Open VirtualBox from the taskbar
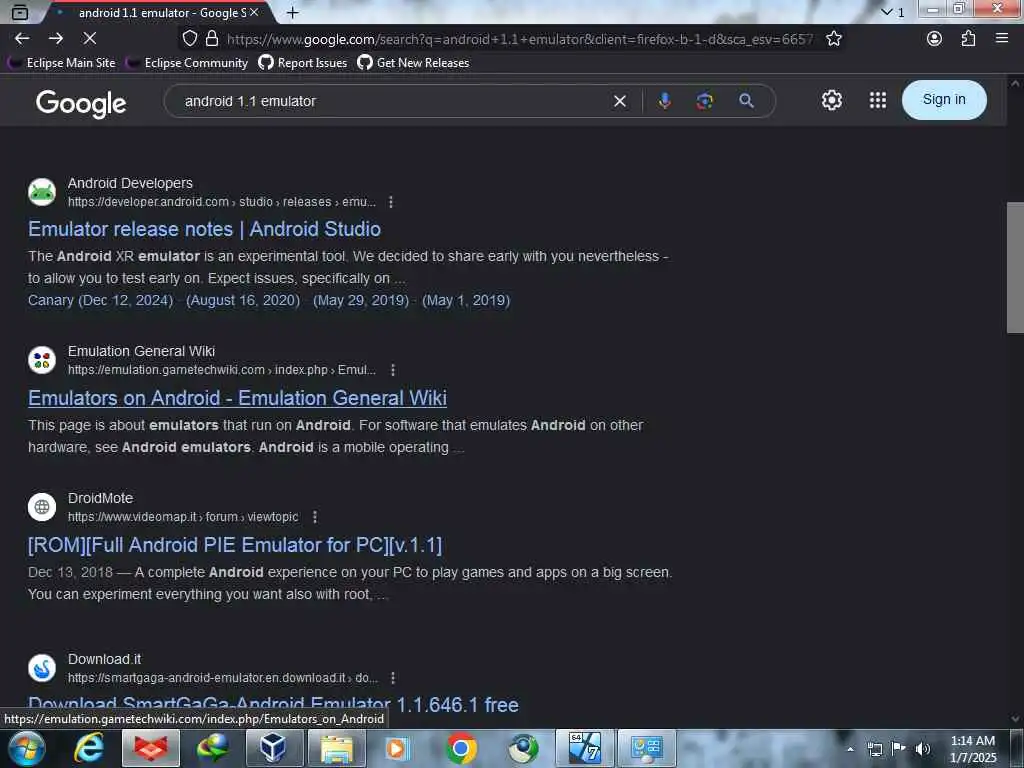1024x768 pixels. pyautogui.click(x=274, y=748)
